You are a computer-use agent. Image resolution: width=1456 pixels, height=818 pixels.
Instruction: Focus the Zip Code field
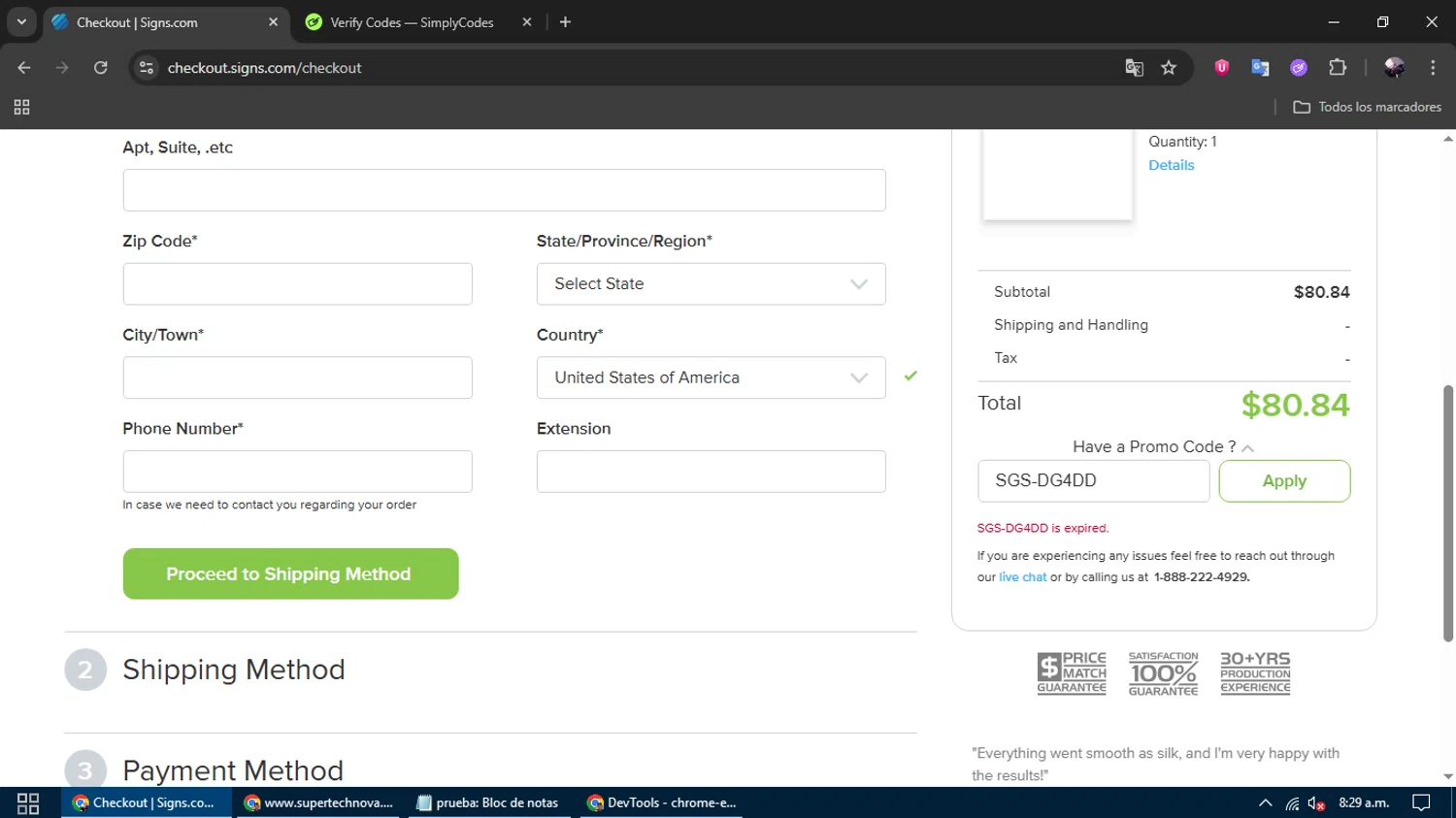(x=297, y=283)
